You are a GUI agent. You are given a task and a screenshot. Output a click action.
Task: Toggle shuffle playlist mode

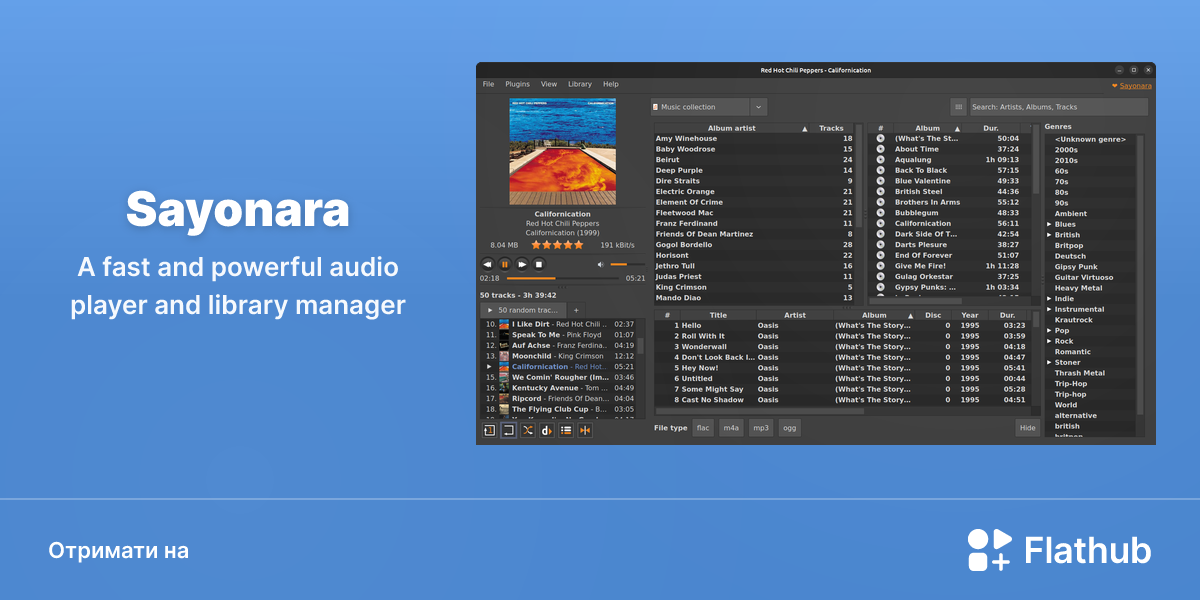click(x=528, y=430)
